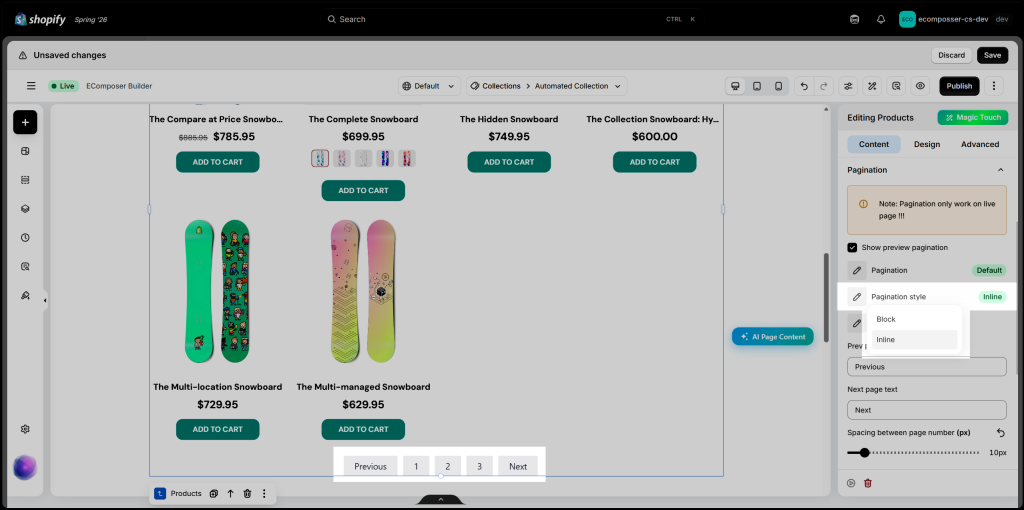Click the spacing between page number slider
This screenshot has height=510, width=1024.
(x=913, y=453)
